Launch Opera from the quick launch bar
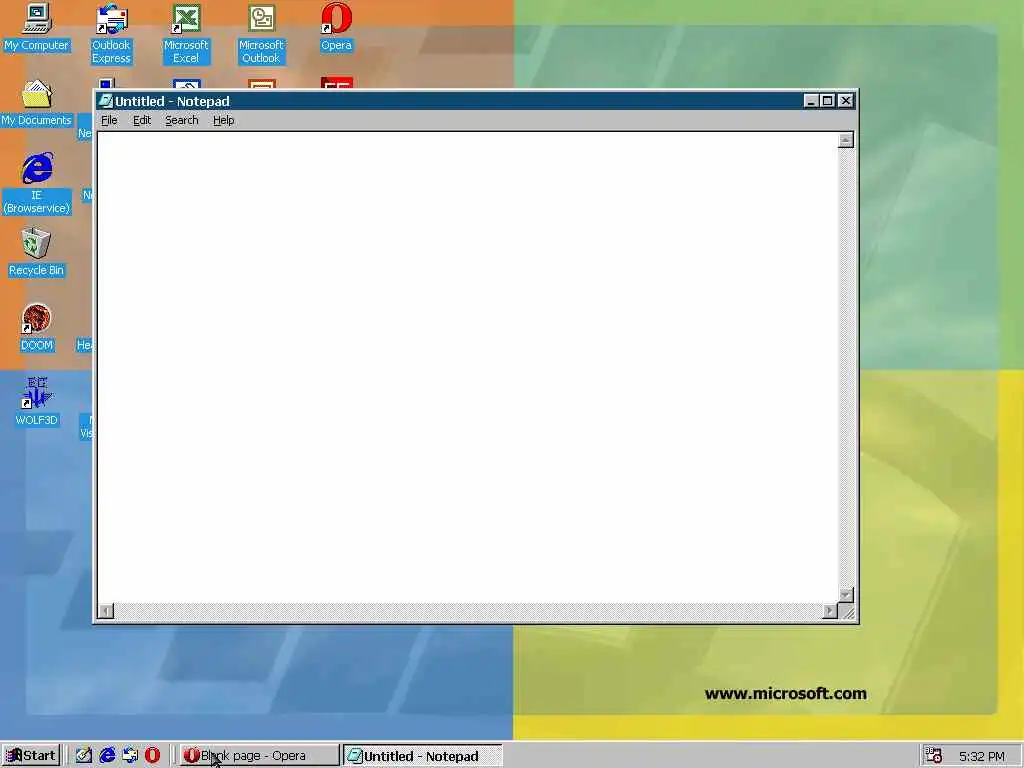This screenshot has width=1024, height=768. pyautogui.click(x=152, y=756)
